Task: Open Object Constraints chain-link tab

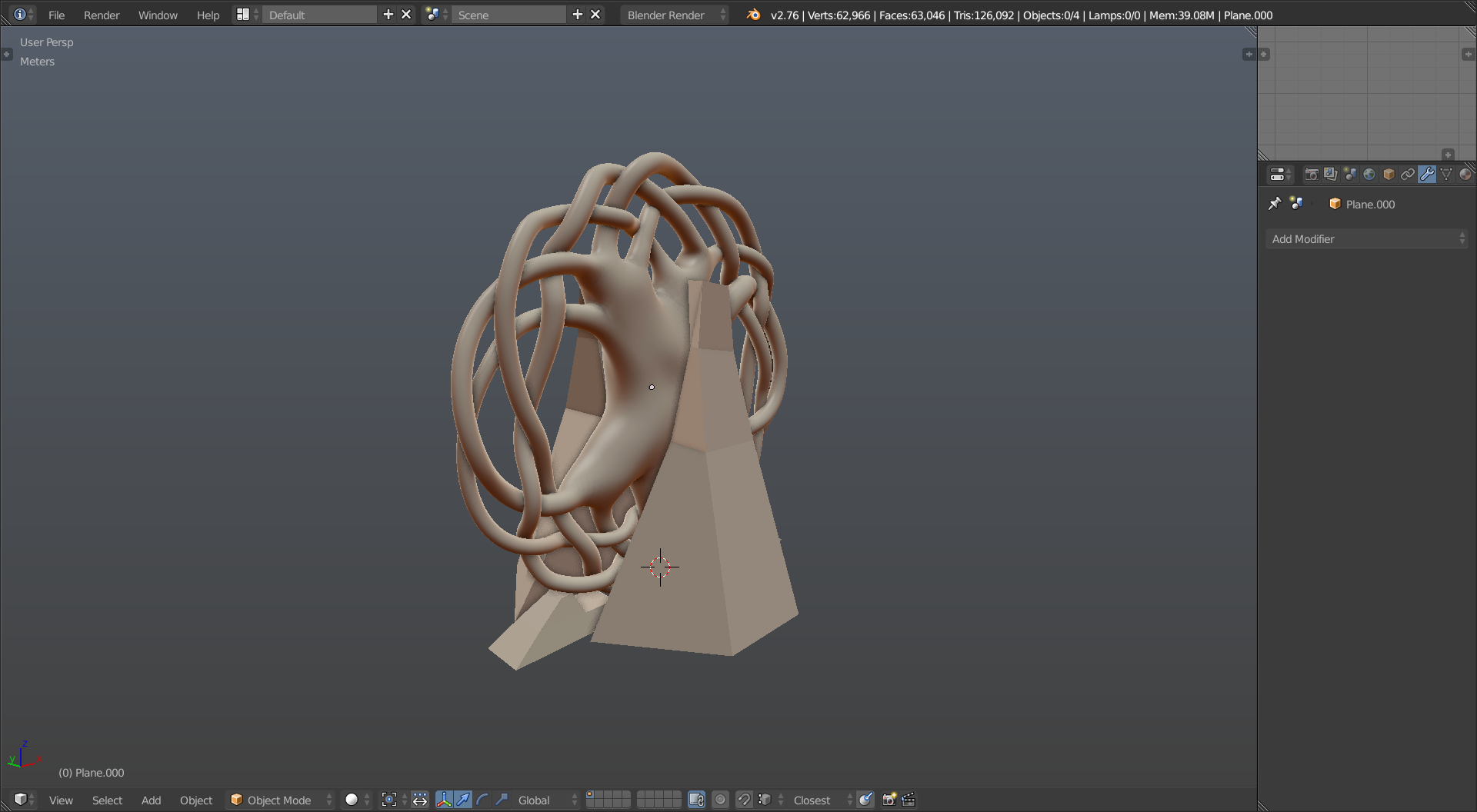Action: click(1408, 175)
